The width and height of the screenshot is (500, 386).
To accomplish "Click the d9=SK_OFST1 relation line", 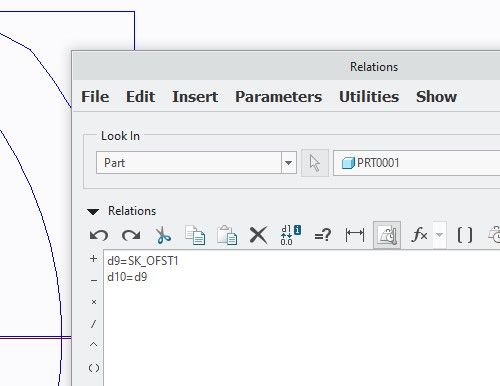I will pos(143,261).
